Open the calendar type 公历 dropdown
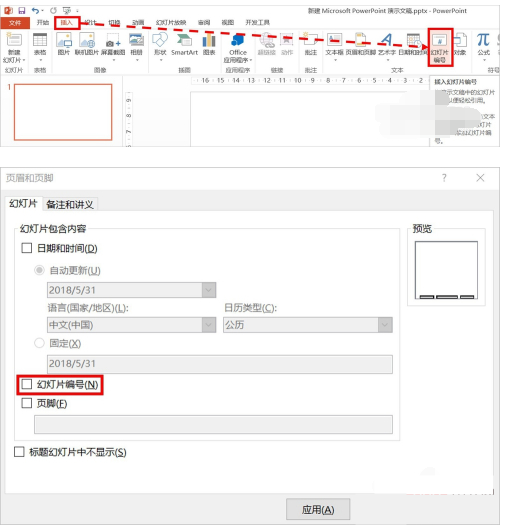 point(385,325)
